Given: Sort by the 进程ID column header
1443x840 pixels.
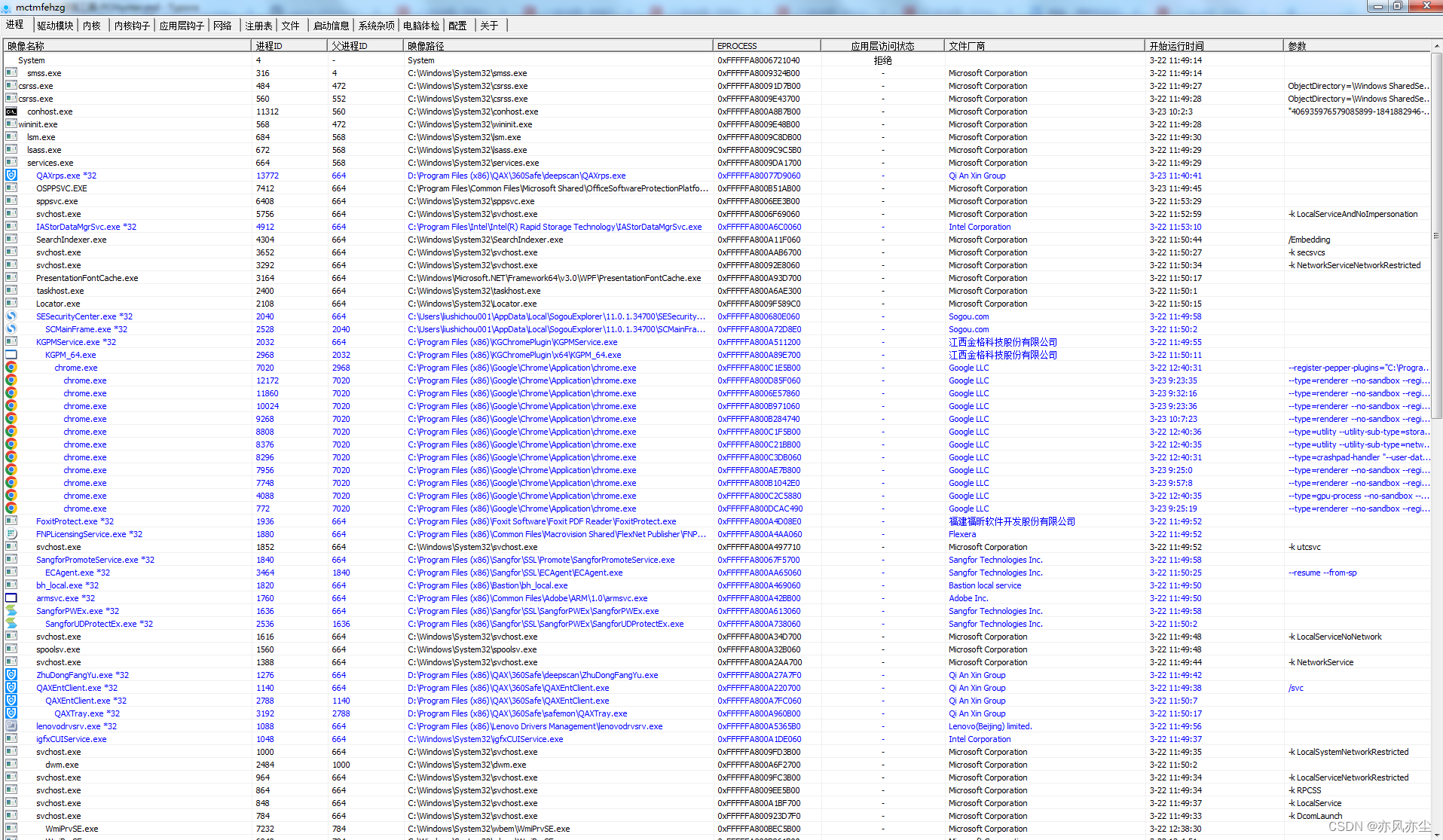Looking at the screenshot, I should [x=289, y=46].
